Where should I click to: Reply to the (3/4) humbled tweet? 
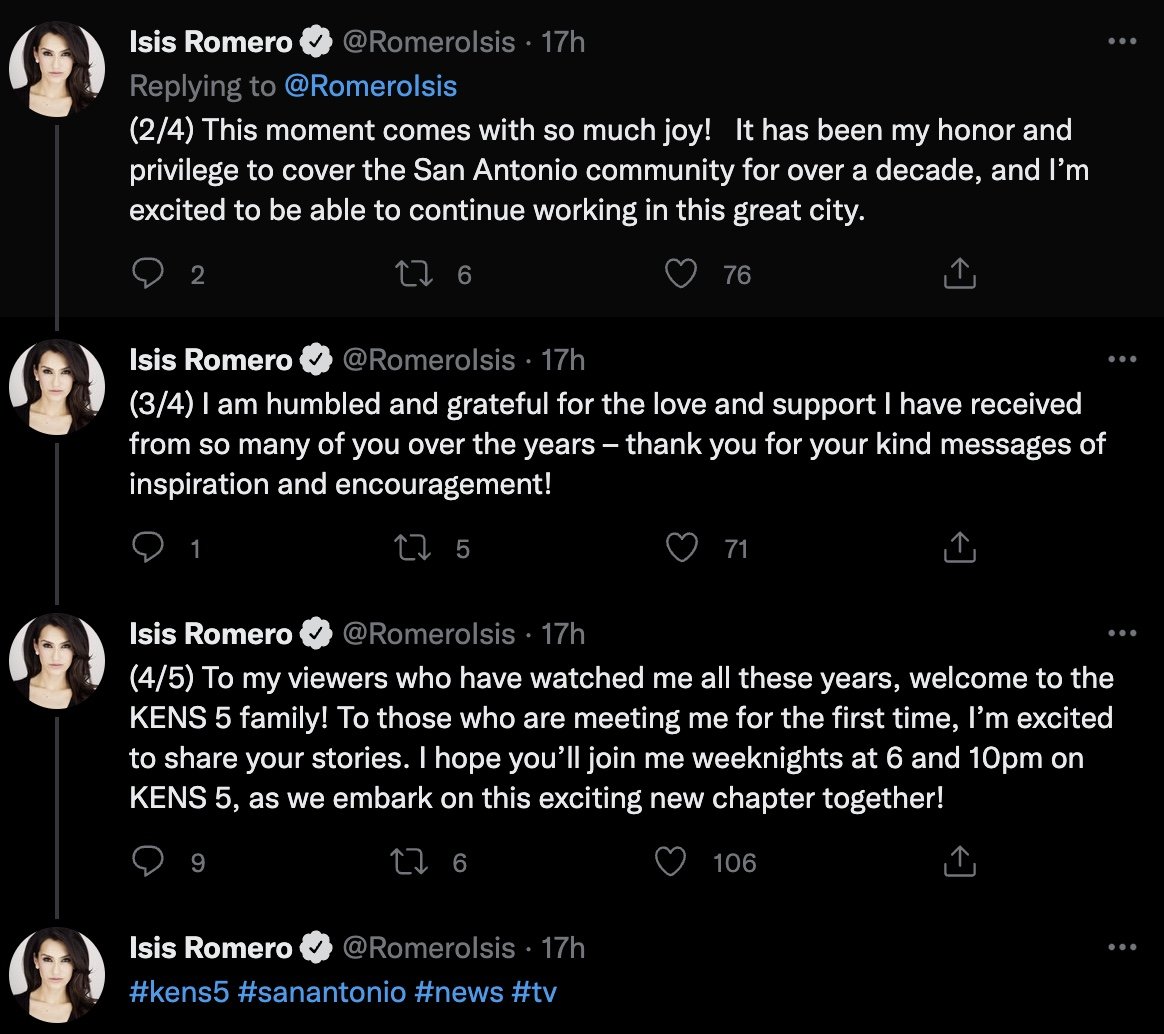point(148,548)
